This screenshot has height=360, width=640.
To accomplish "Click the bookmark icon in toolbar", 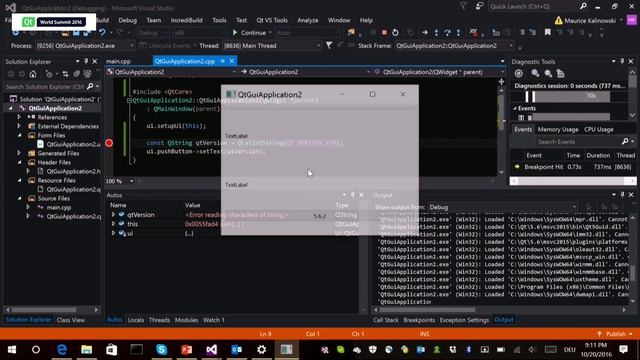I will click(x=548, y=32).
